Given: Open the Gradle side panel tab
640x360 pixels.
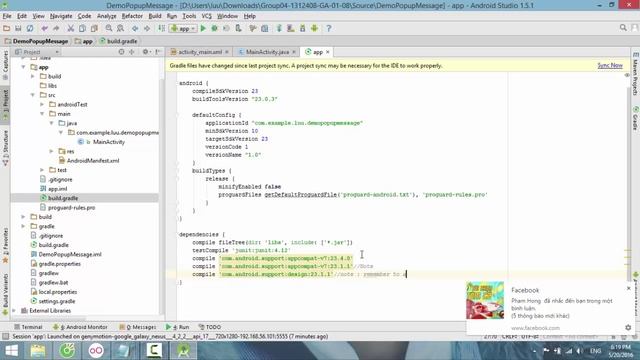Looking at the screenshot, I should coord(636,119).
